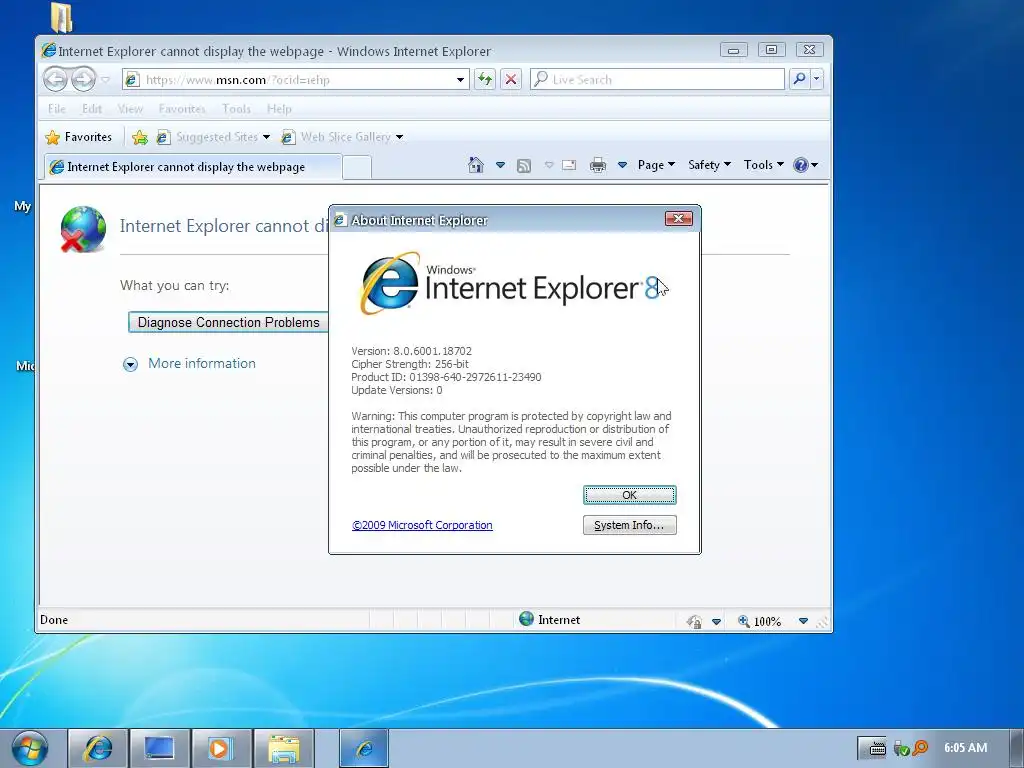The image size is (1024, 768).
Task: Click Add to Favorites Bar star icon
Action: pyautogui.click(x=139, y=137)
